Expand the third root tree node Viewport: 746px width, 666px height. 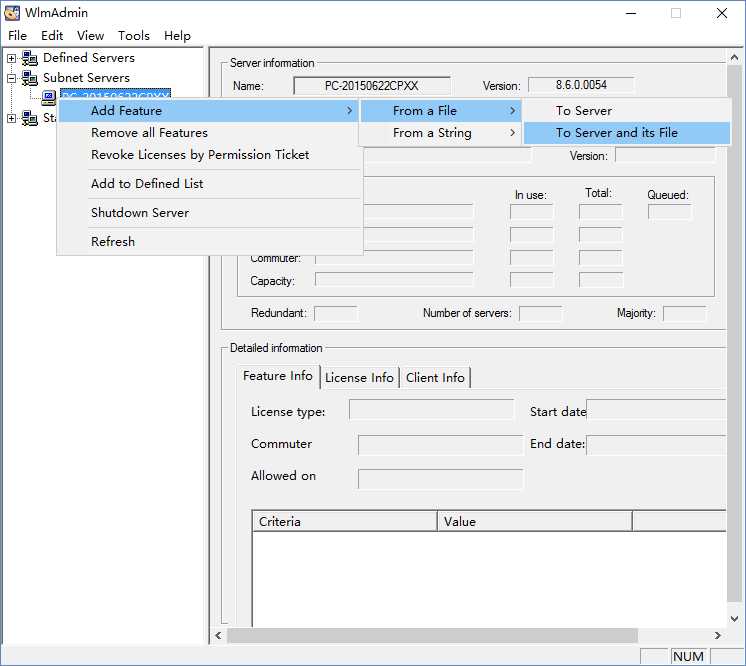[11, 118]
